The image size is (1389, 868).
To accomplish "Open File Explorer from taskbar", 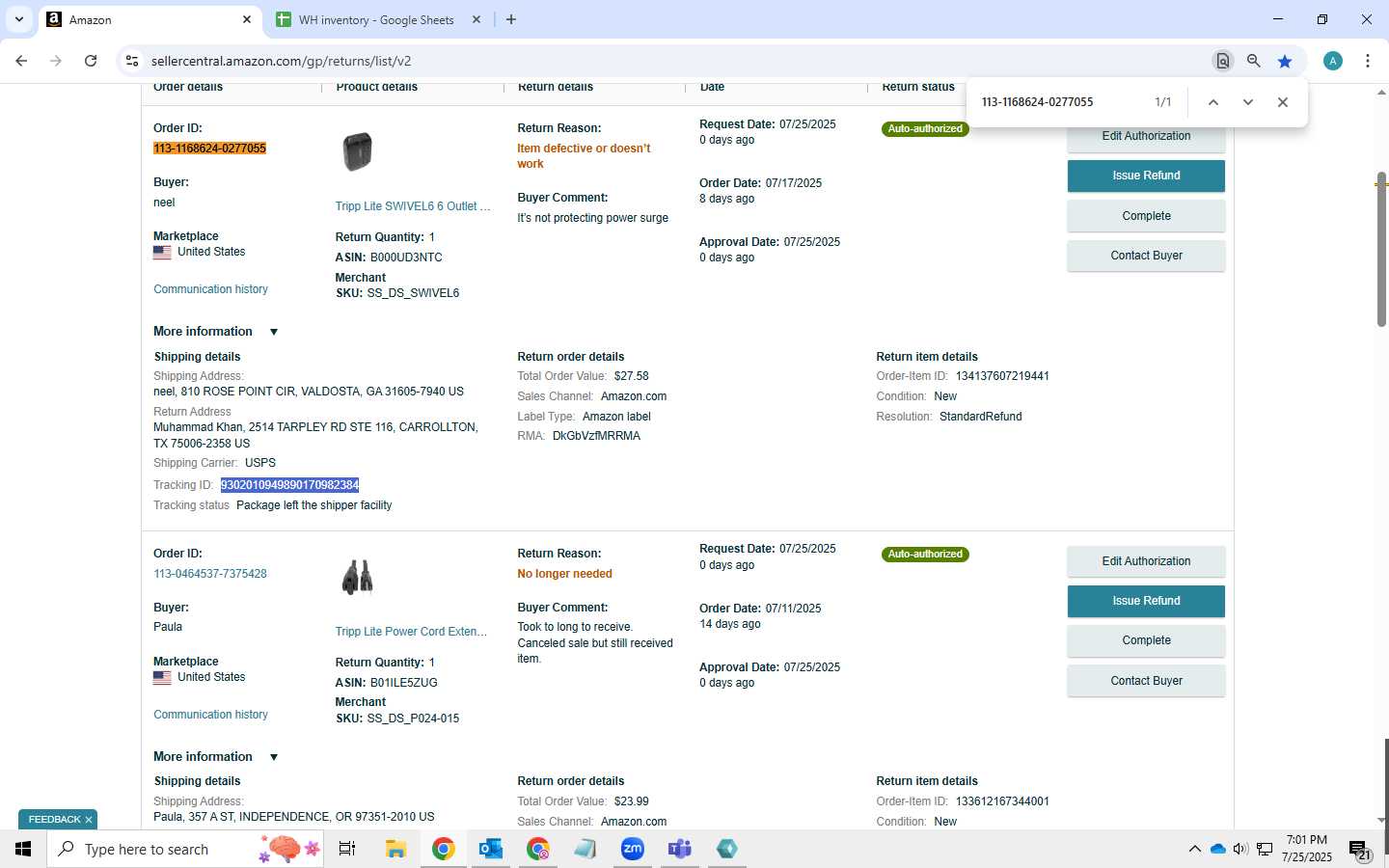I will (x=395, y=849).
